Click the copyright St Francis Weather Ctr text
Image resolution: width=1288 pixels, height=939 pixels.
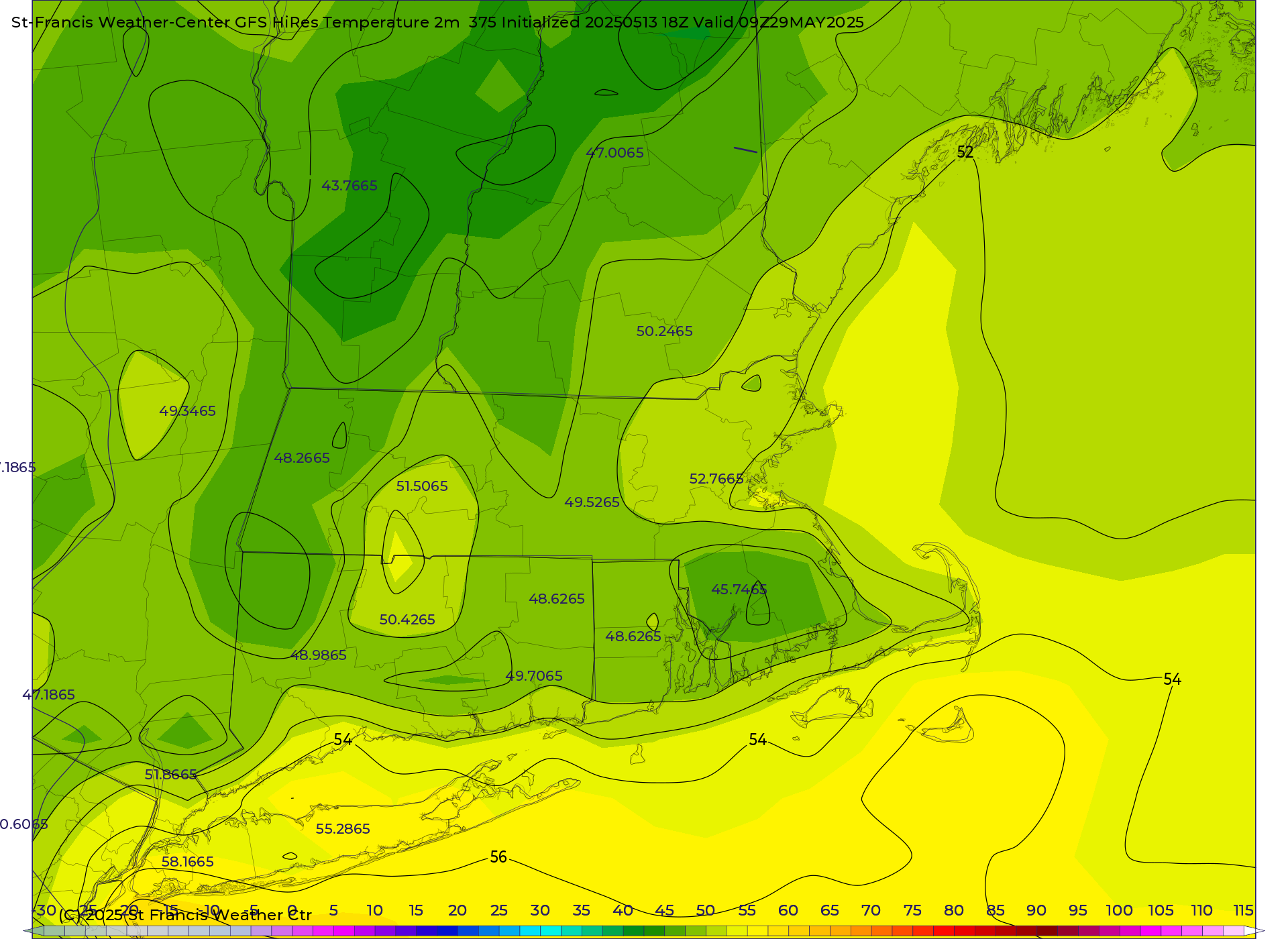(x=186, y=916)
